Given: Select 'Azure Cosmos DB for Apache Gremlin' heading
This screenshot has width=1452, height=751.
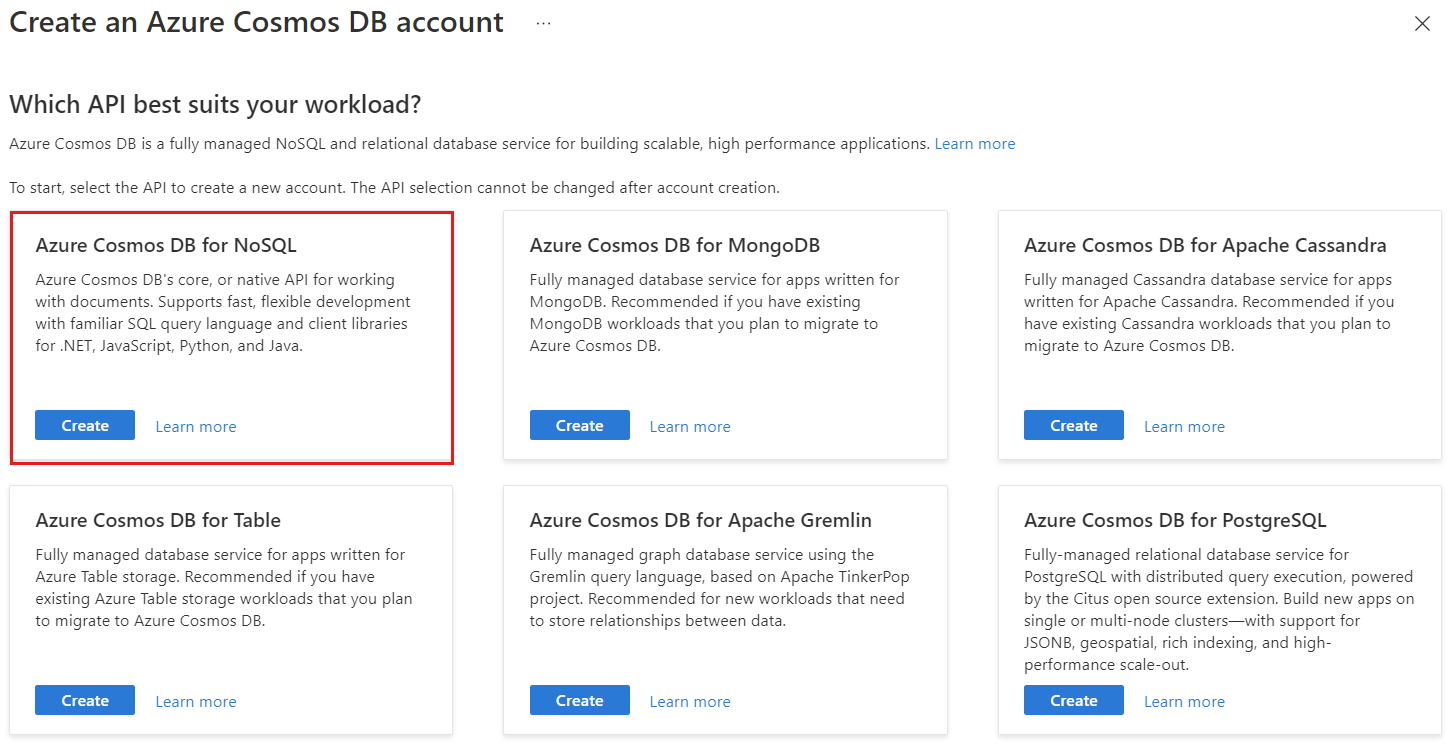Looking at the screenshot, I should click(701, 520).
